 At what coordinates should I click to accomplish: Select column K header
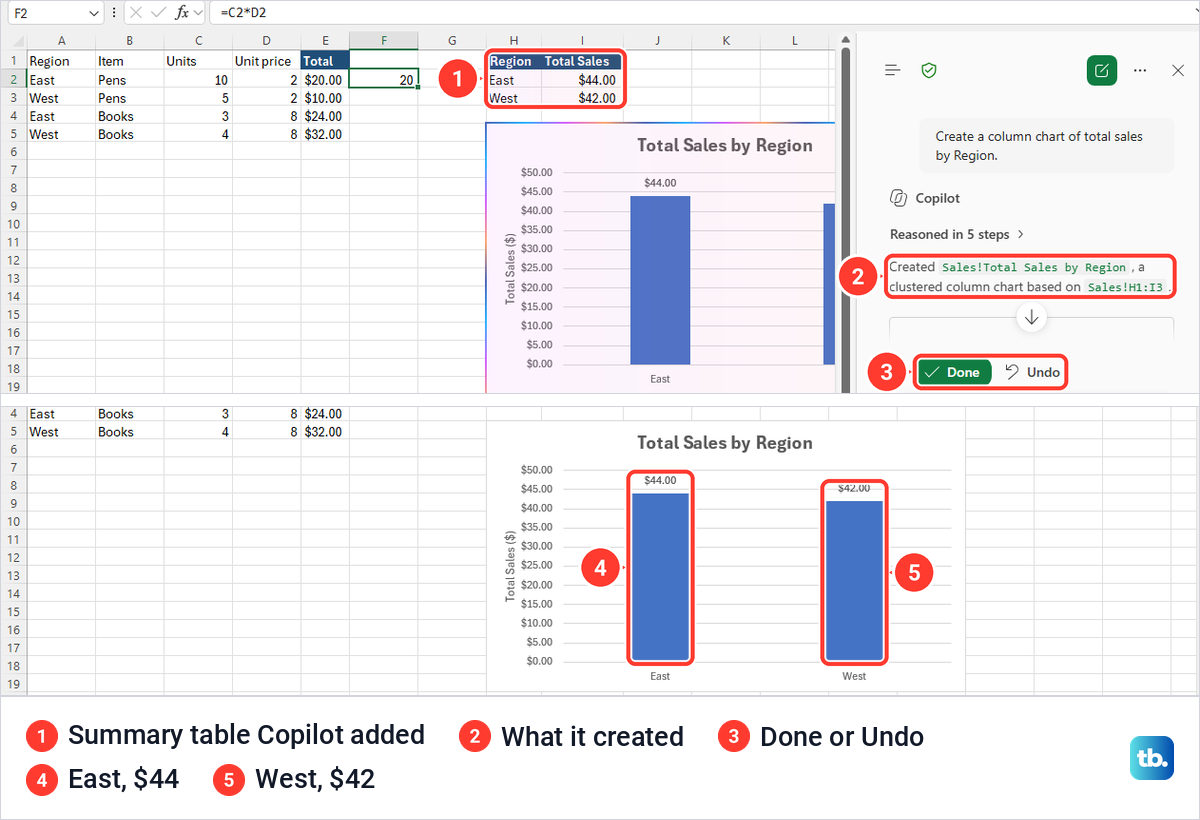coord(726,40)
